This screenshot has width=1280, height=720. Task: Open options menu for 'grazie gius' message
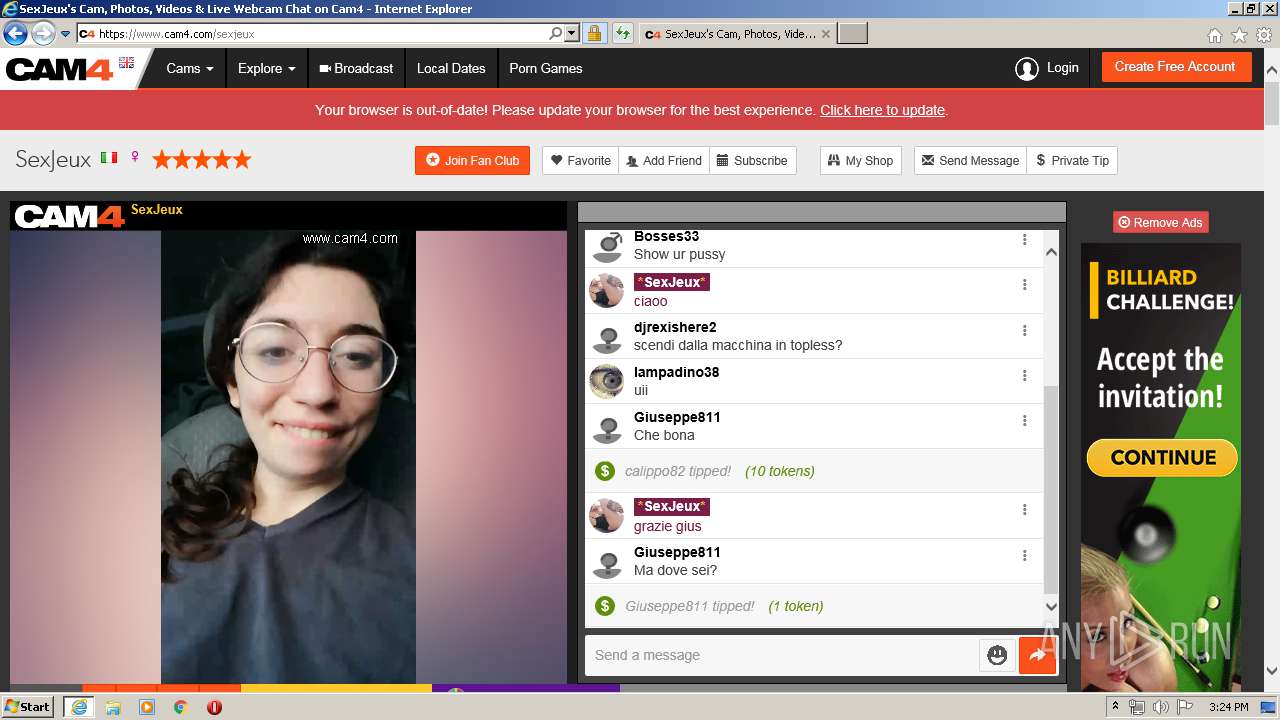point(1024,510)
